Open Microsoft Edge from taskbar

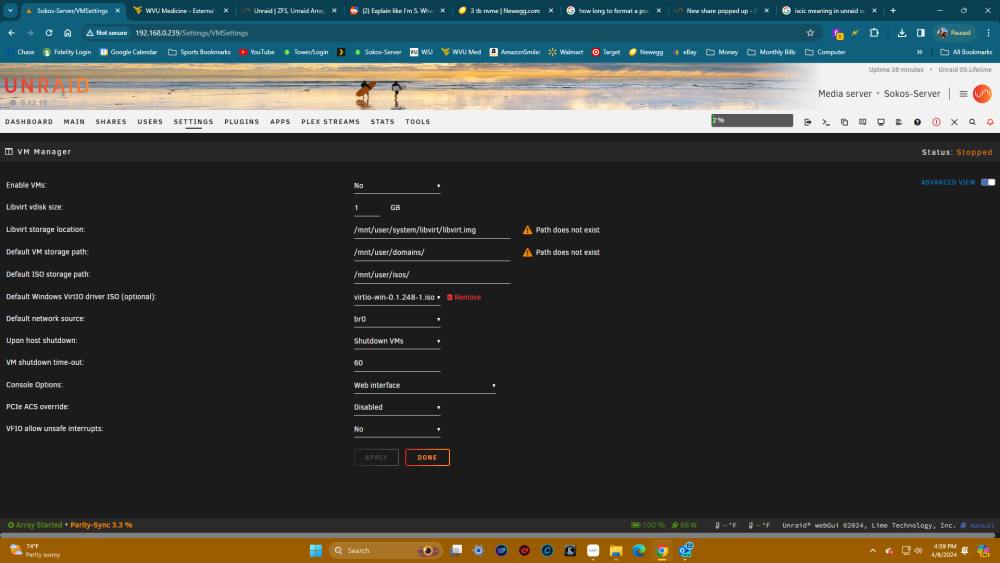click(638, 550)
